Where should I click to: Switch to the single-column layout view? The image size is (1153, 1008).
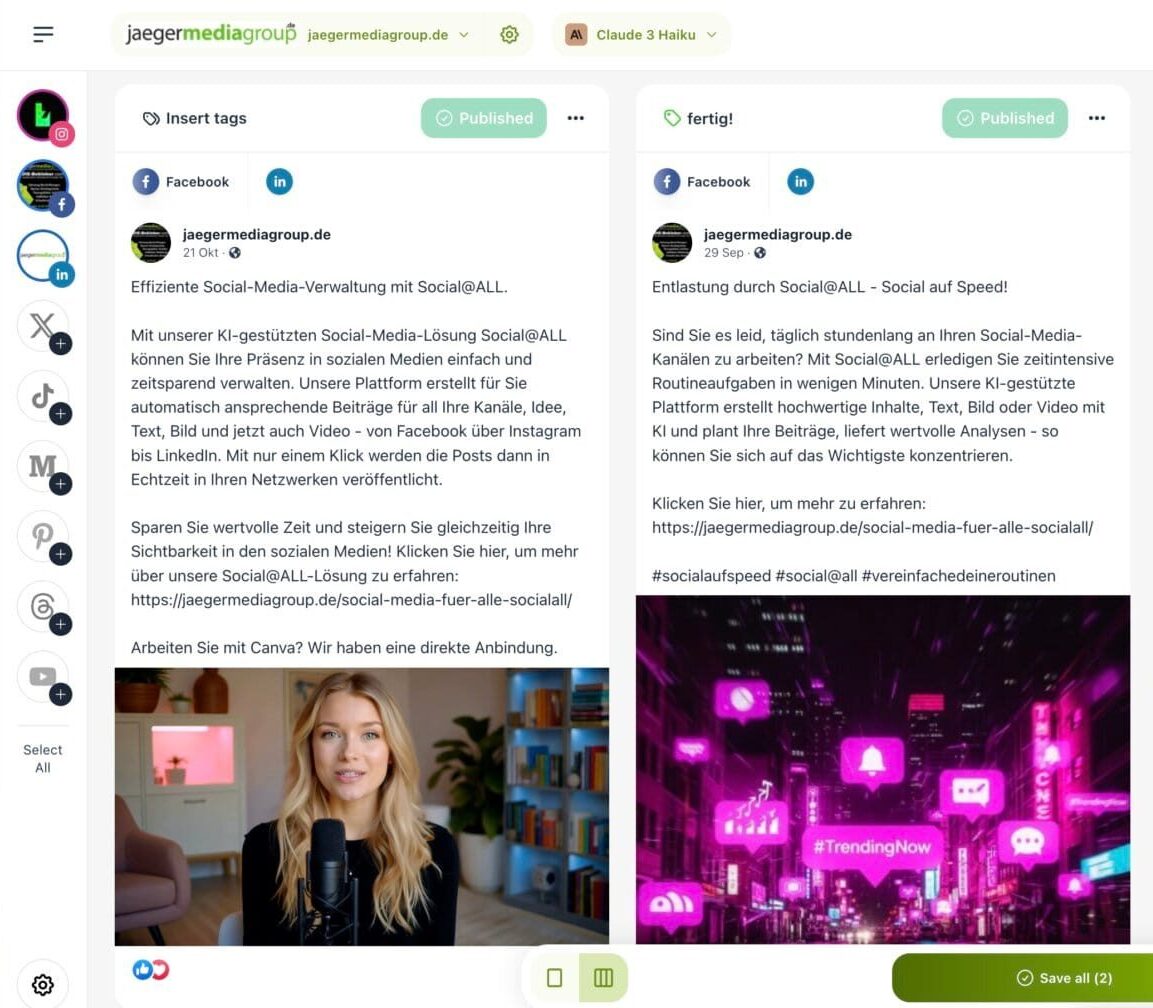tap(554, 978)
